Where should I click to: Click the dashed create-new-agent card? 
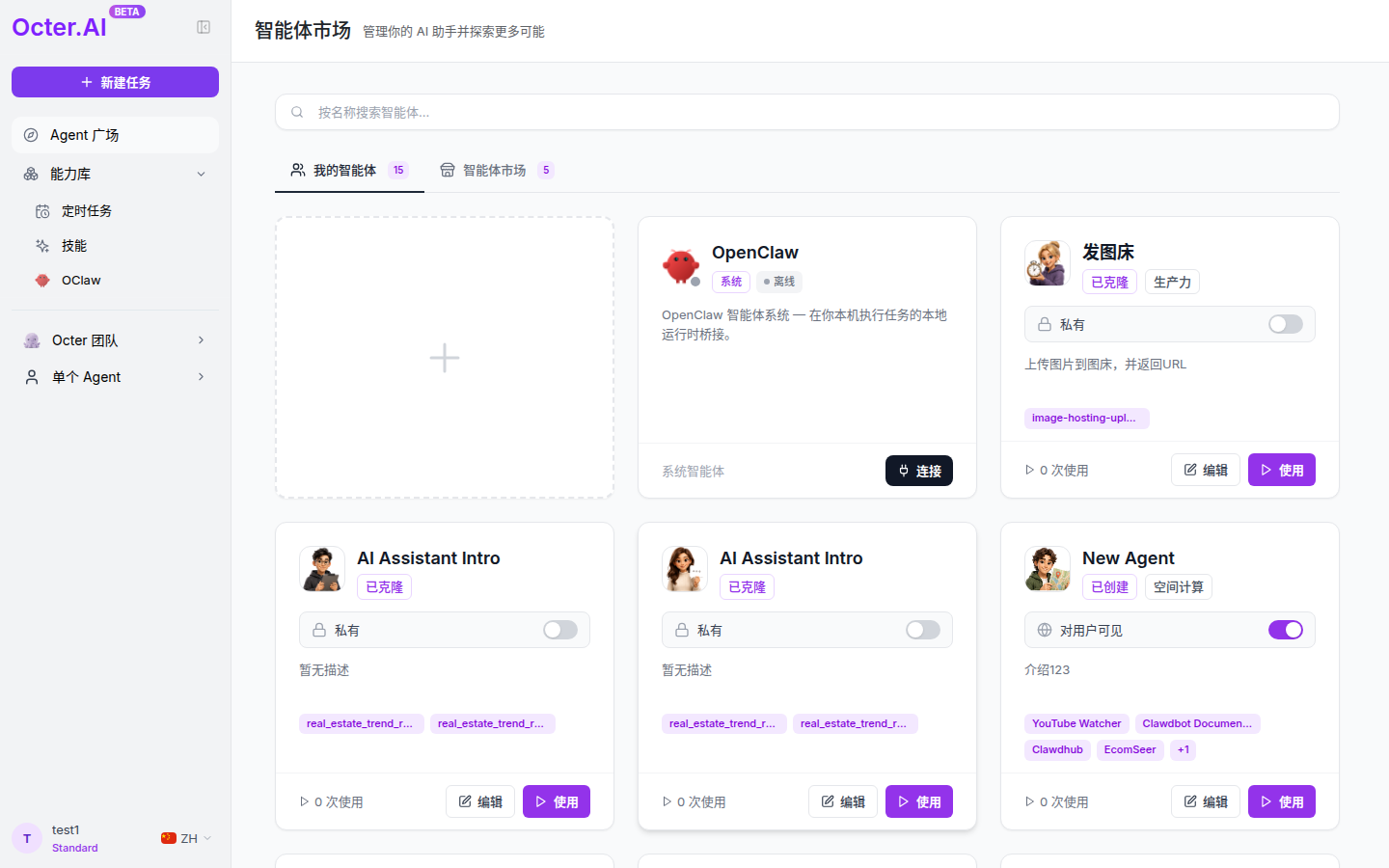(445, 358)
